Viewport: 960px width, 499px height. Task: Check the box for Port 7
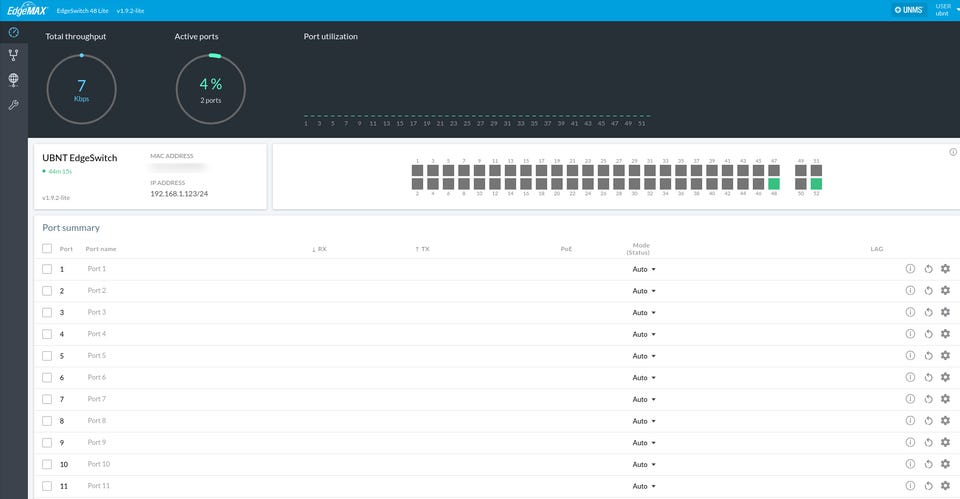pyautogui.click(x=47, y=399)
